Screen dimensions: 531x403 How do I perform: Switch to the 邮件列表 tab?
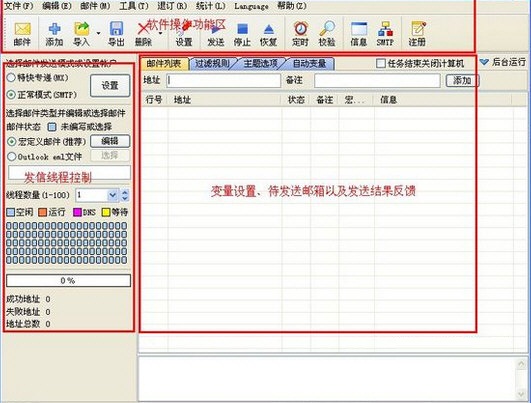(x=164, y=64)
